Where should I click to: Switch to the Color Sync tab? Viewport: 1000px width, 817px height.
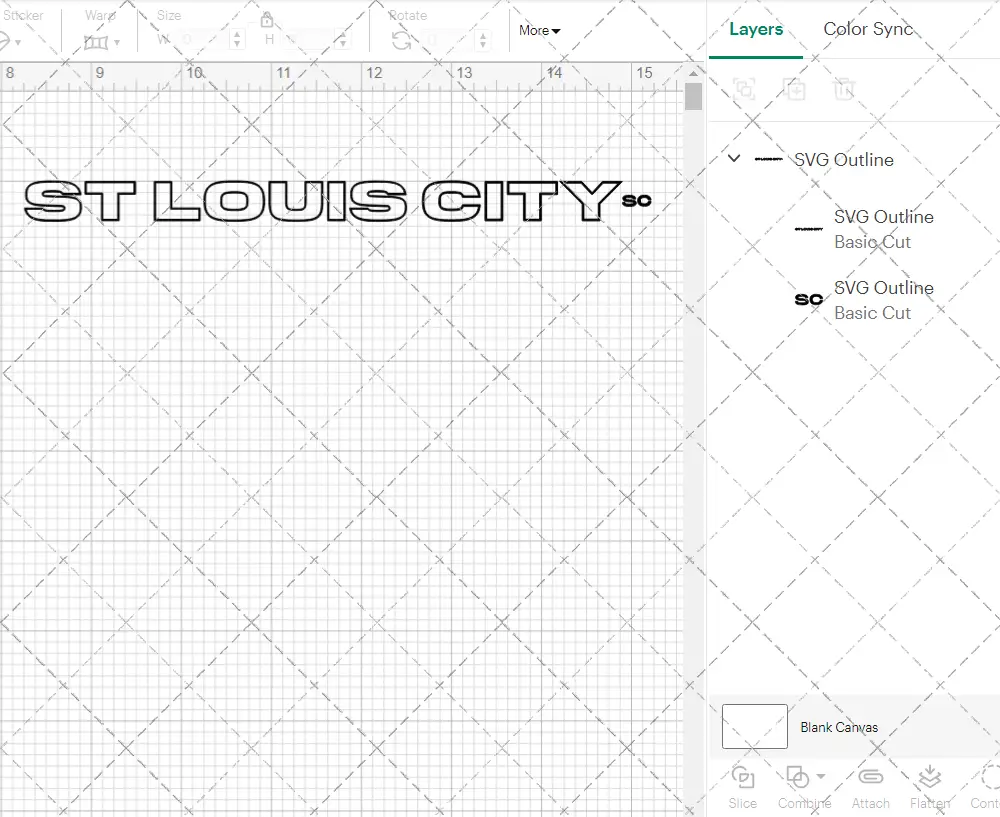tap(868, 29)
